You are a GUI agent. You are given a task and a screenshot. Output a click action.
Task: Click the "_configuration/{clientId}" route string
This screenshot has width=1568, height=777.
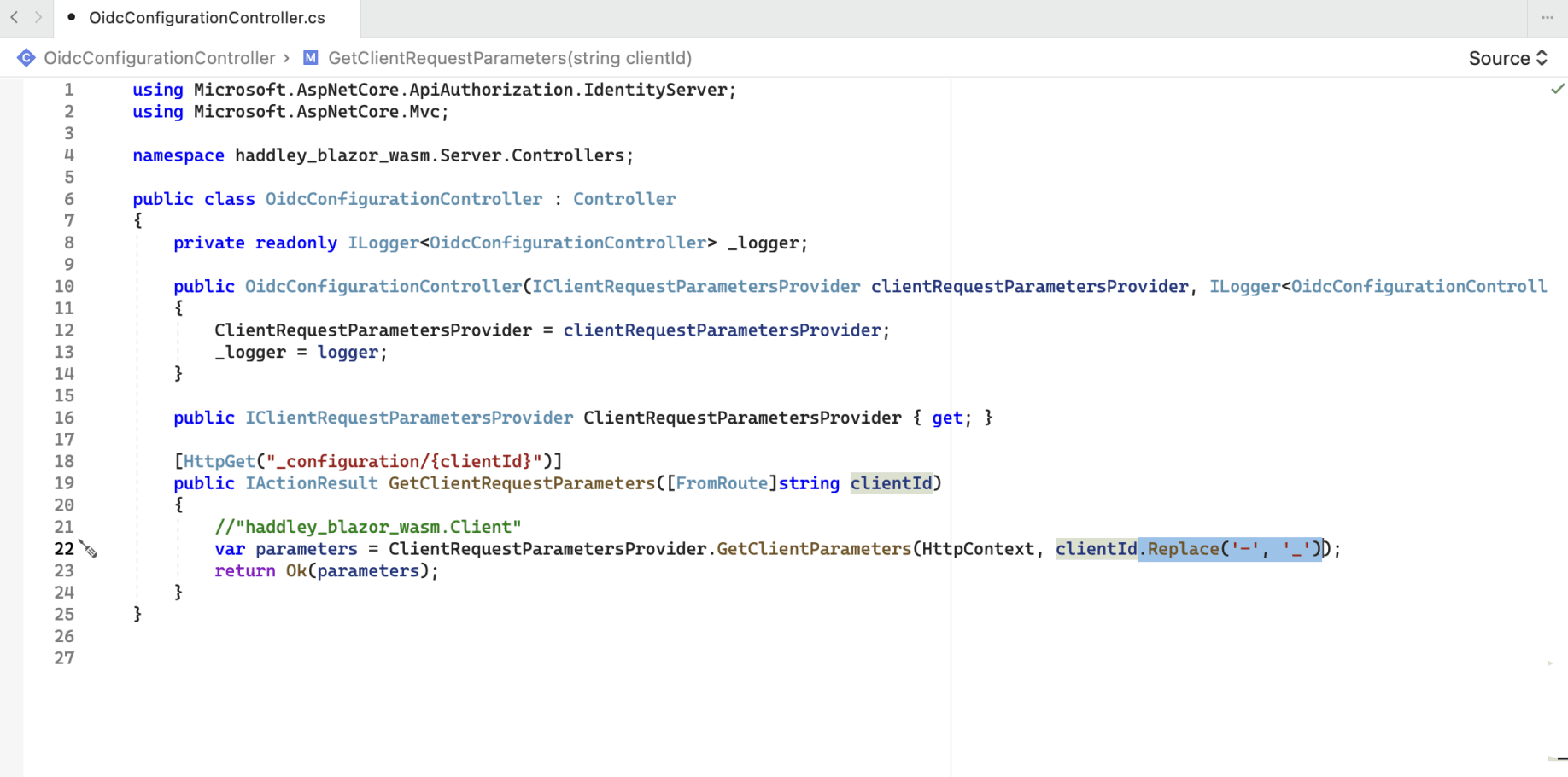(x=404, y=461)
